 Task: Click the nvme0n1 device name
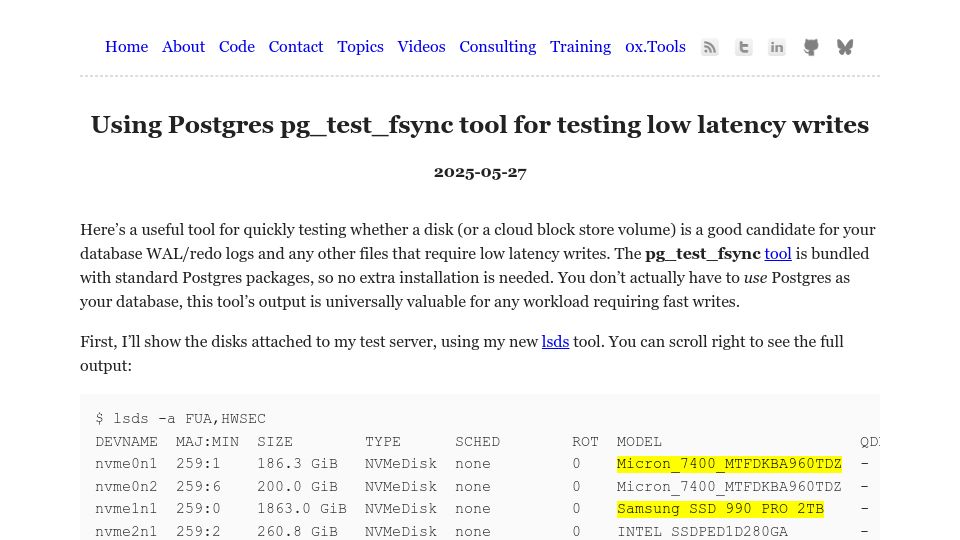coord(126,464)
